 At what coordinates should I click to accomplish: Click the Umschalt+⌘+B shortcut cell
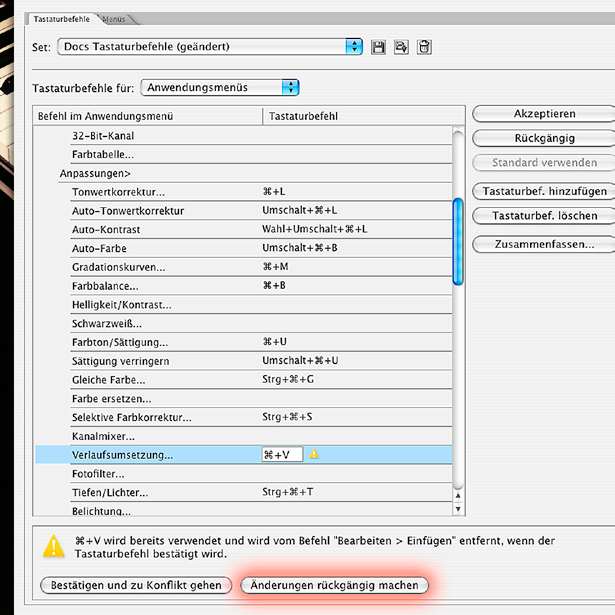(300, 248)
